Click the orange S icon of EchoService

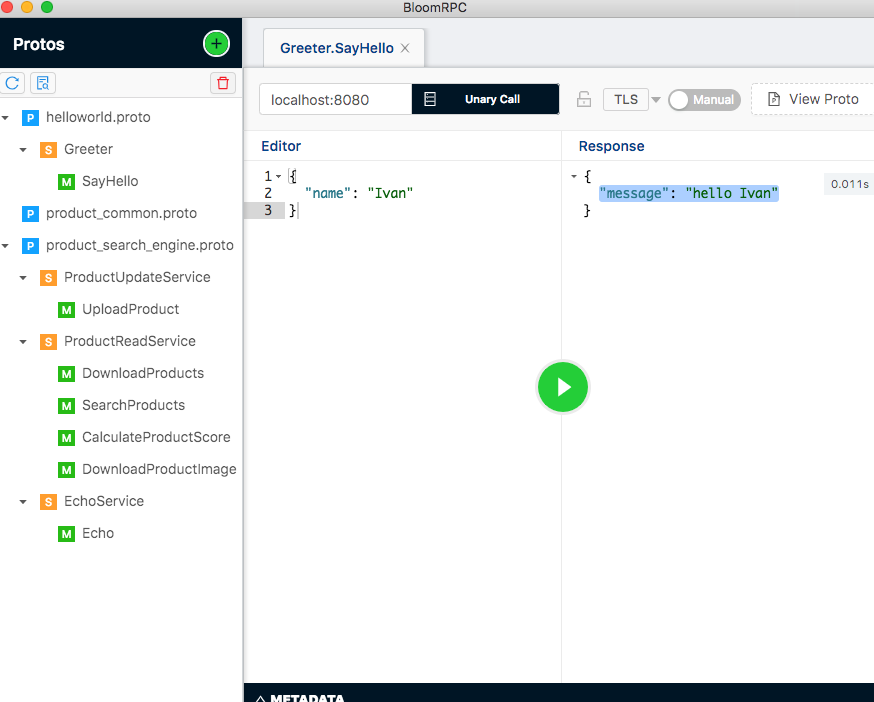coord(48,501)
